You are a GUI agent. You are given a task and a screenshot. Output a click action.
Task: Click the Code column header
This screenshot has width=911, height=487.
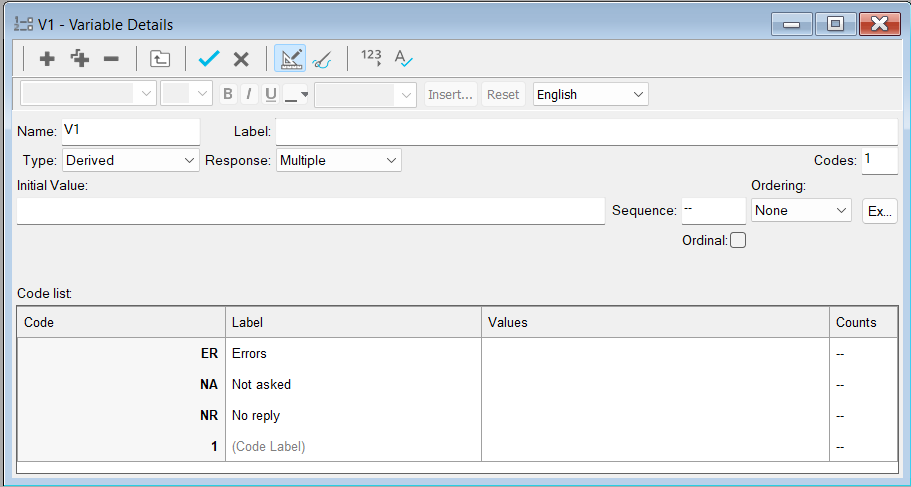121,323
